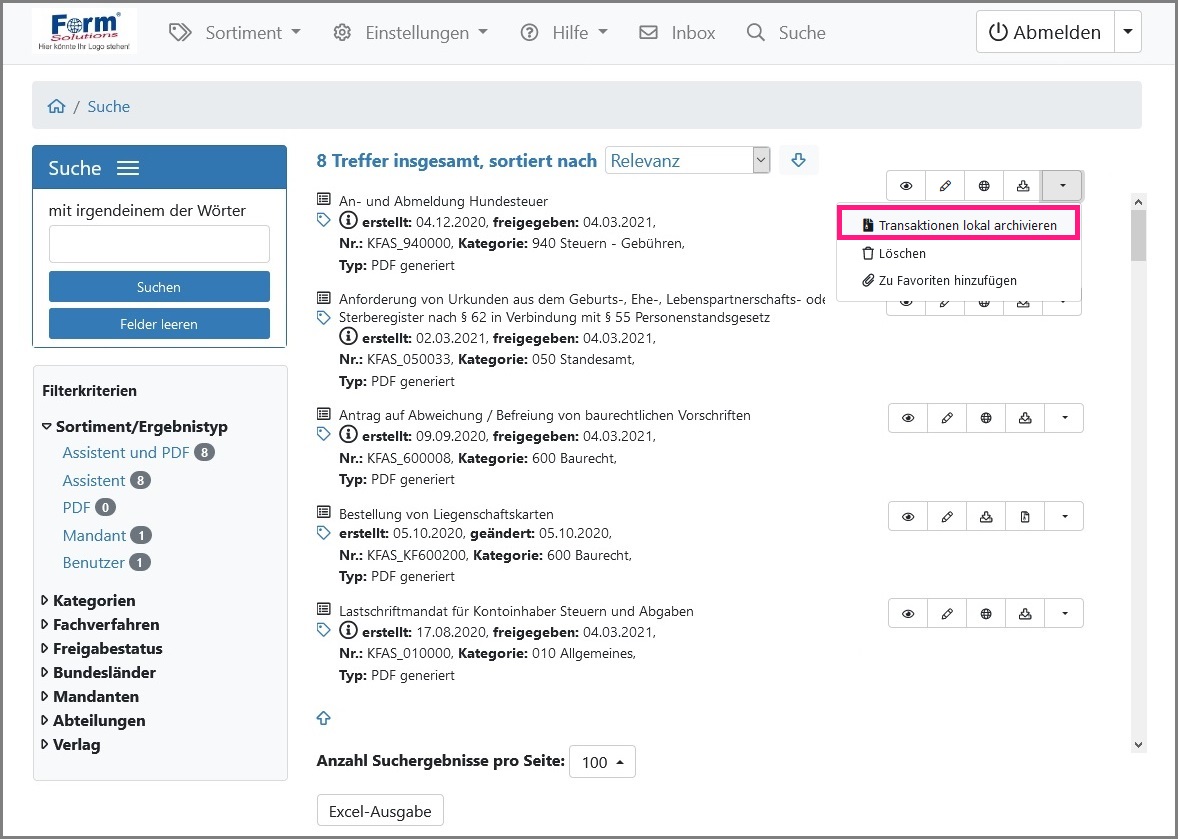1180x840 pixels.
Task: Preview Bestellung von Liegenschaftskarten via eye icon
Action: pyautogui.click(x=908, y=517)
